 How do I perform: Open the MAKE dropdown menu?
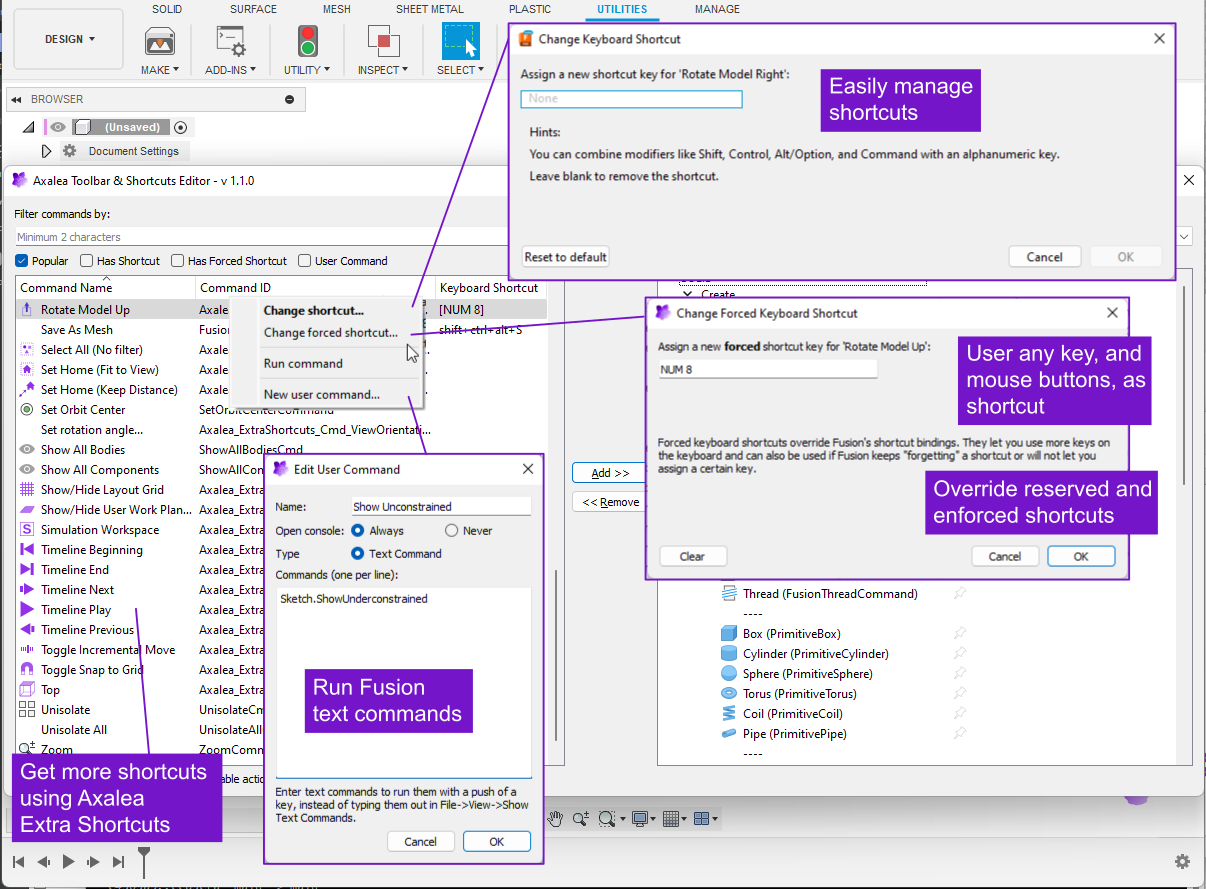tap(160, 70)
